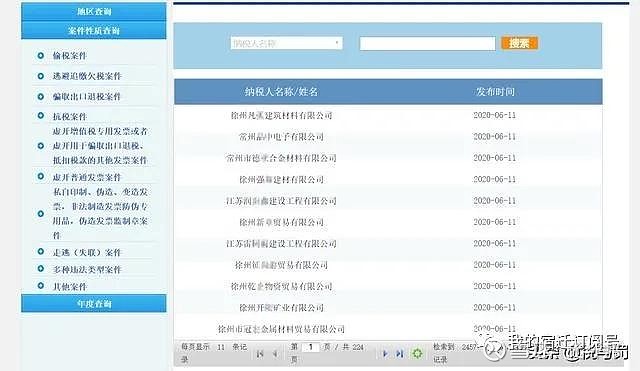Open the 纳税人名称 dropdown
Screen dimensions: 640x371
287,43
